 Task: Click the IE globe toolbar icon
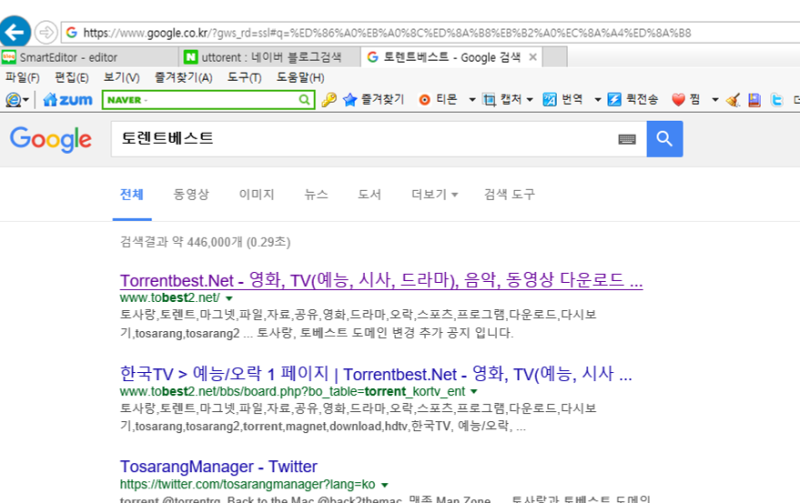[x=13, y=99]
